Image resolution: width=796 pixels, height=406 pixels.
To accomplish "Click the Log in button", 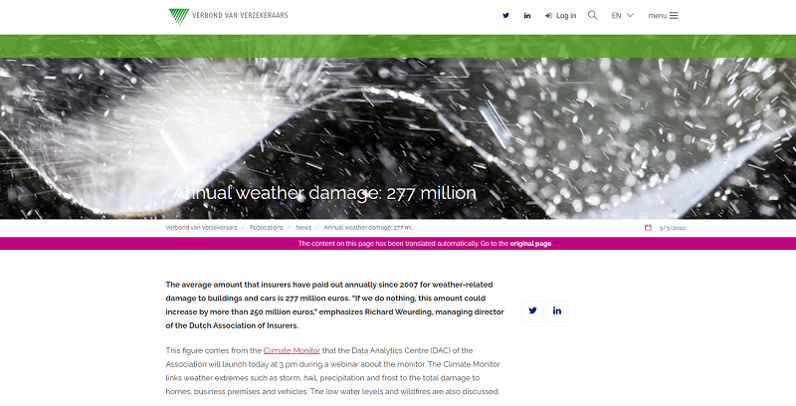I will pyautogui.click(x=560, y=15).
